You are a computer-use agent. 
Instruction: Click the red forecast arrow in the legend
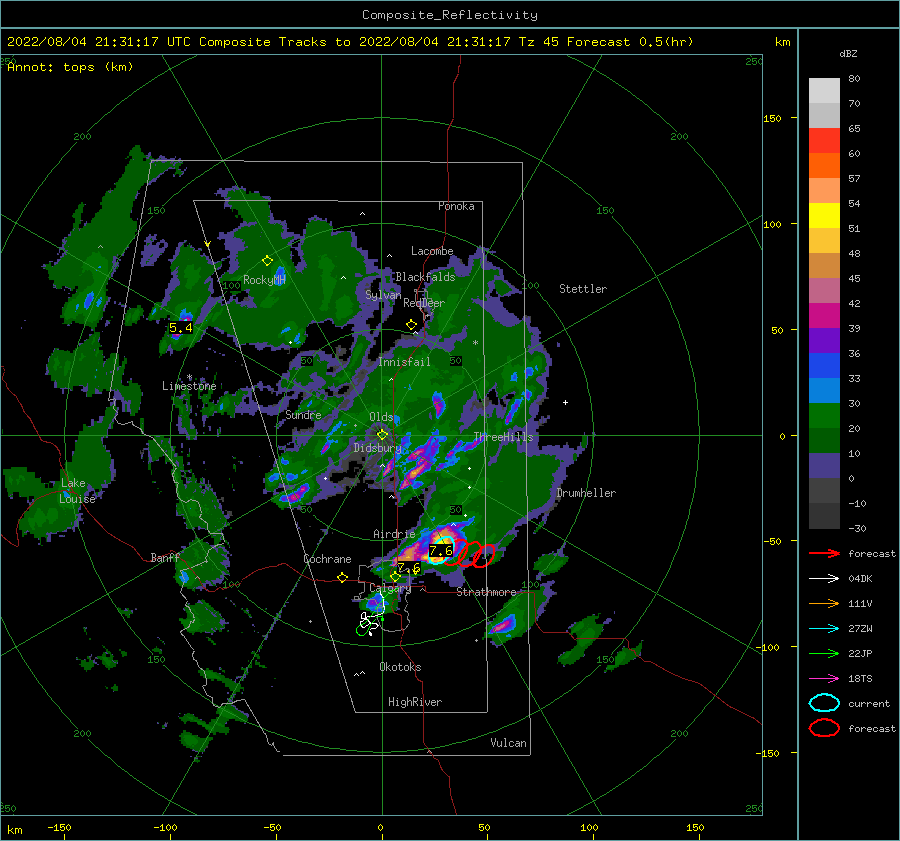pyautogui.click(x=824, y=553)
